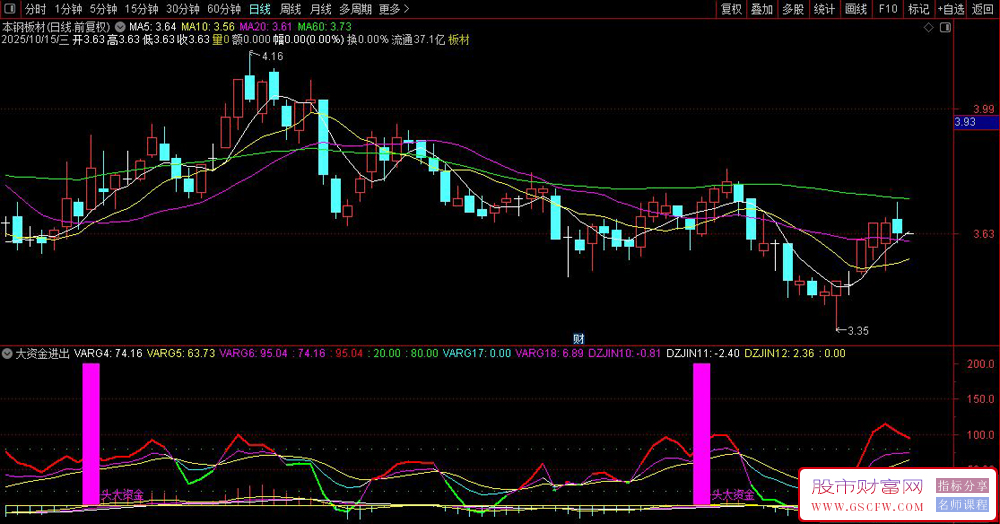Open the stock title dropdown arrow
Image resolution: width=1000 pixels, height=524 pixels.
[121, 26]
